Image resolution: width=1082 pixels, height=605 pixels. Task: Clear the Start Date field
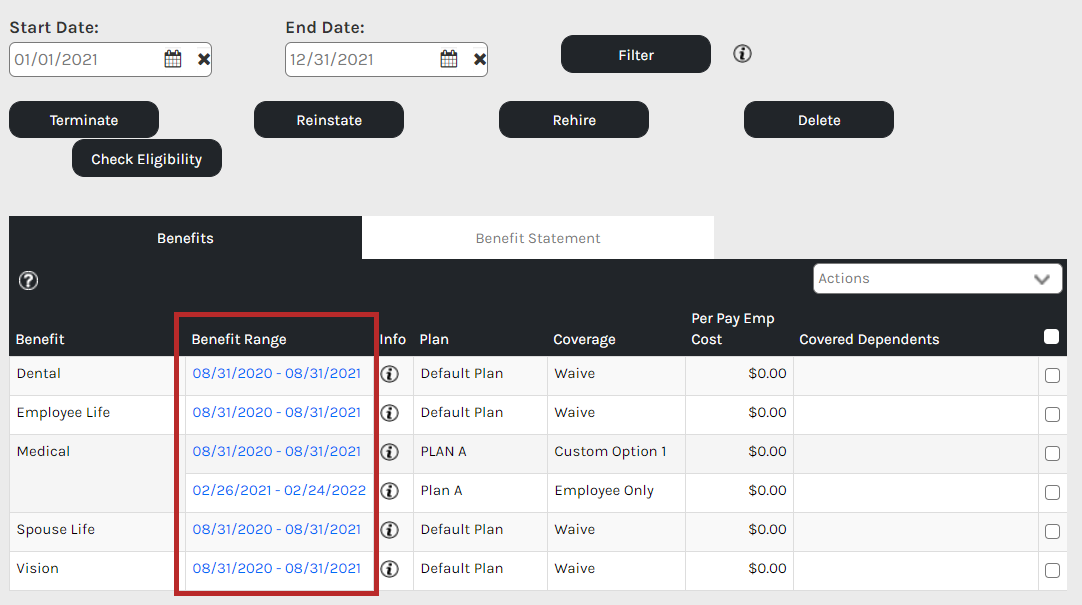point(204,59)
